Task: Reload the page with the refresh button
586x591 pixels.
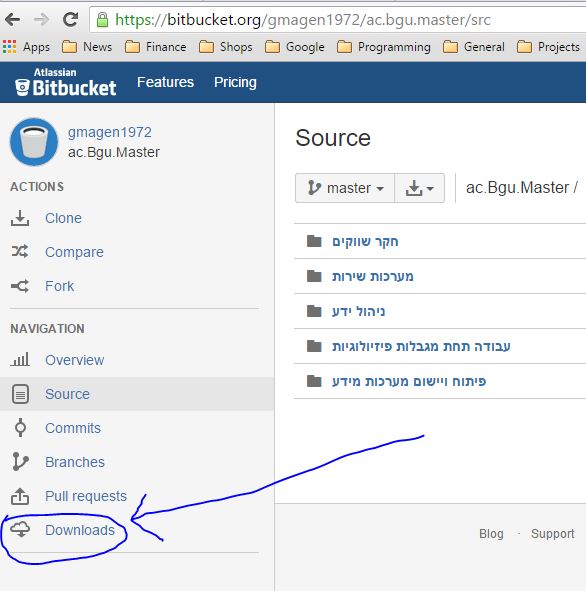Action: [x=70, y=19]
